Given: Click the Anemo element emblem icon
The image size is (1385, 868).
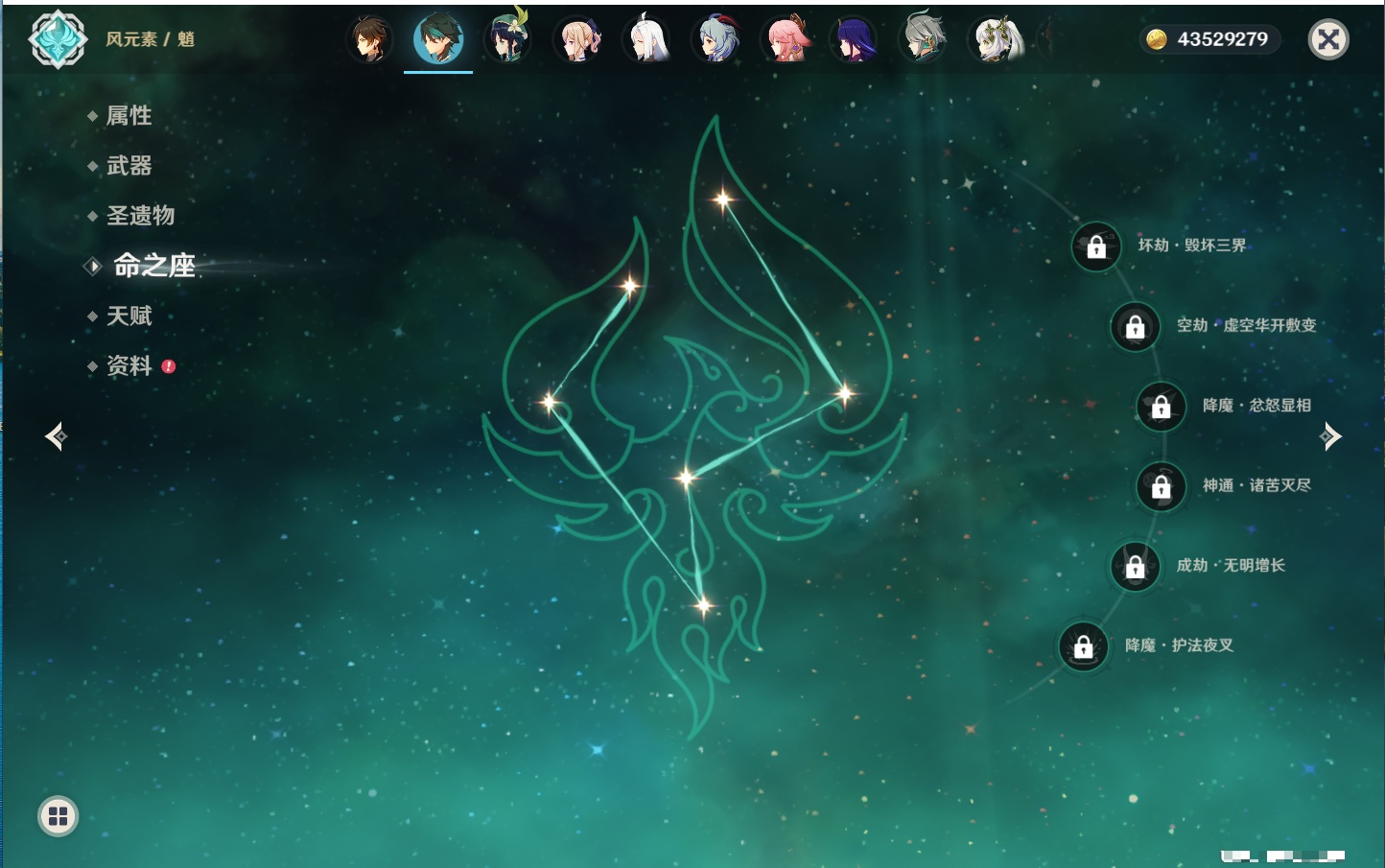Looking at the screenshot, I should point(58,39).
